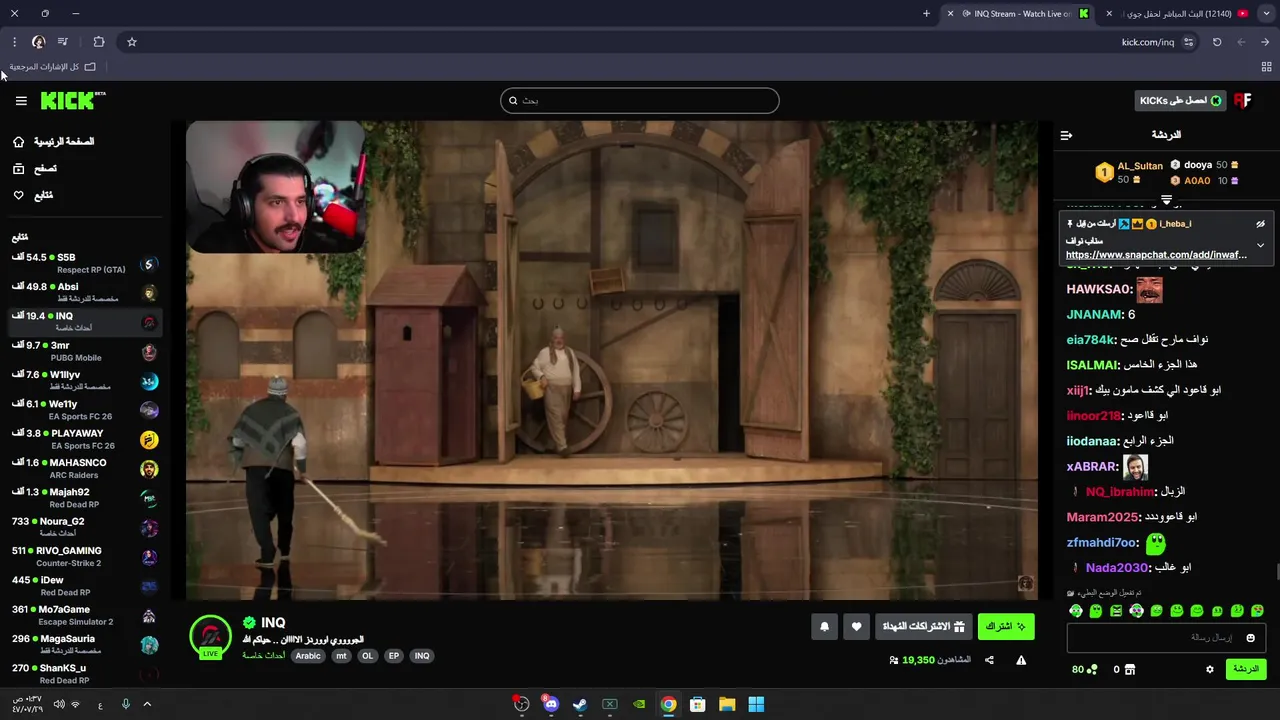Click the green Subscribe button

1006,626
